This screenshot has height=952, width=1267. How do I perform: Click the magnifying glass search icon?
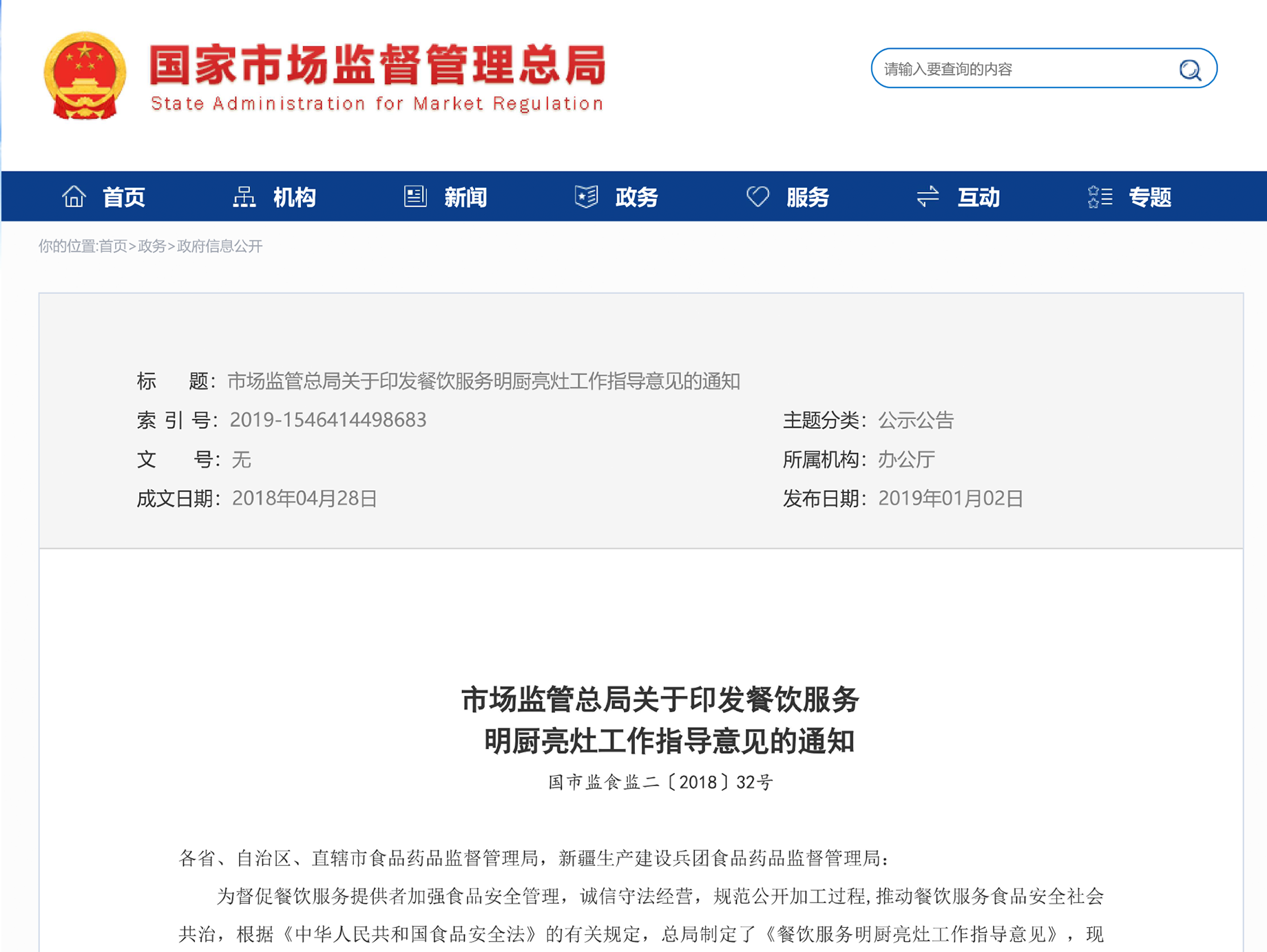tap(1190, 70)
